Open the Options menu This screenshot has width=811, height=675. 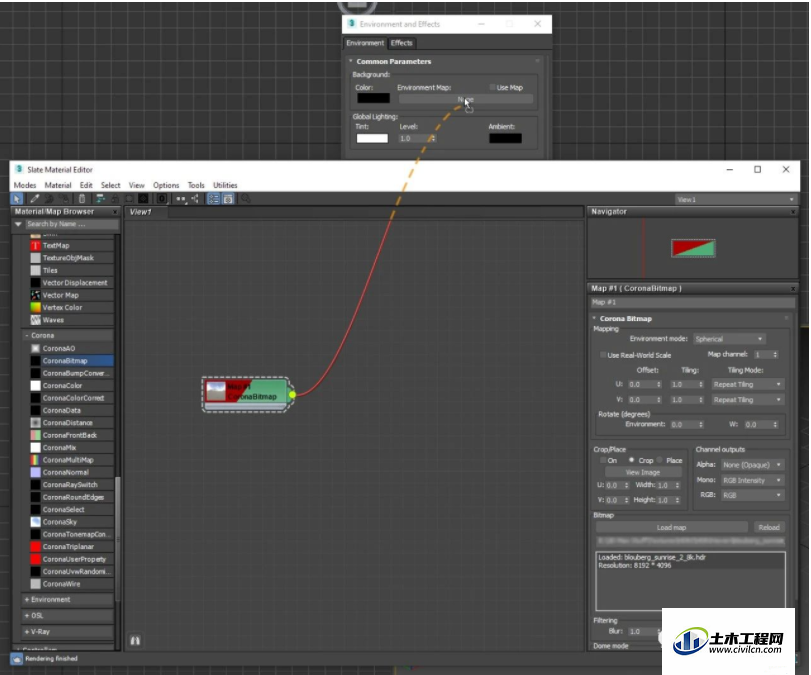(166, 185)
